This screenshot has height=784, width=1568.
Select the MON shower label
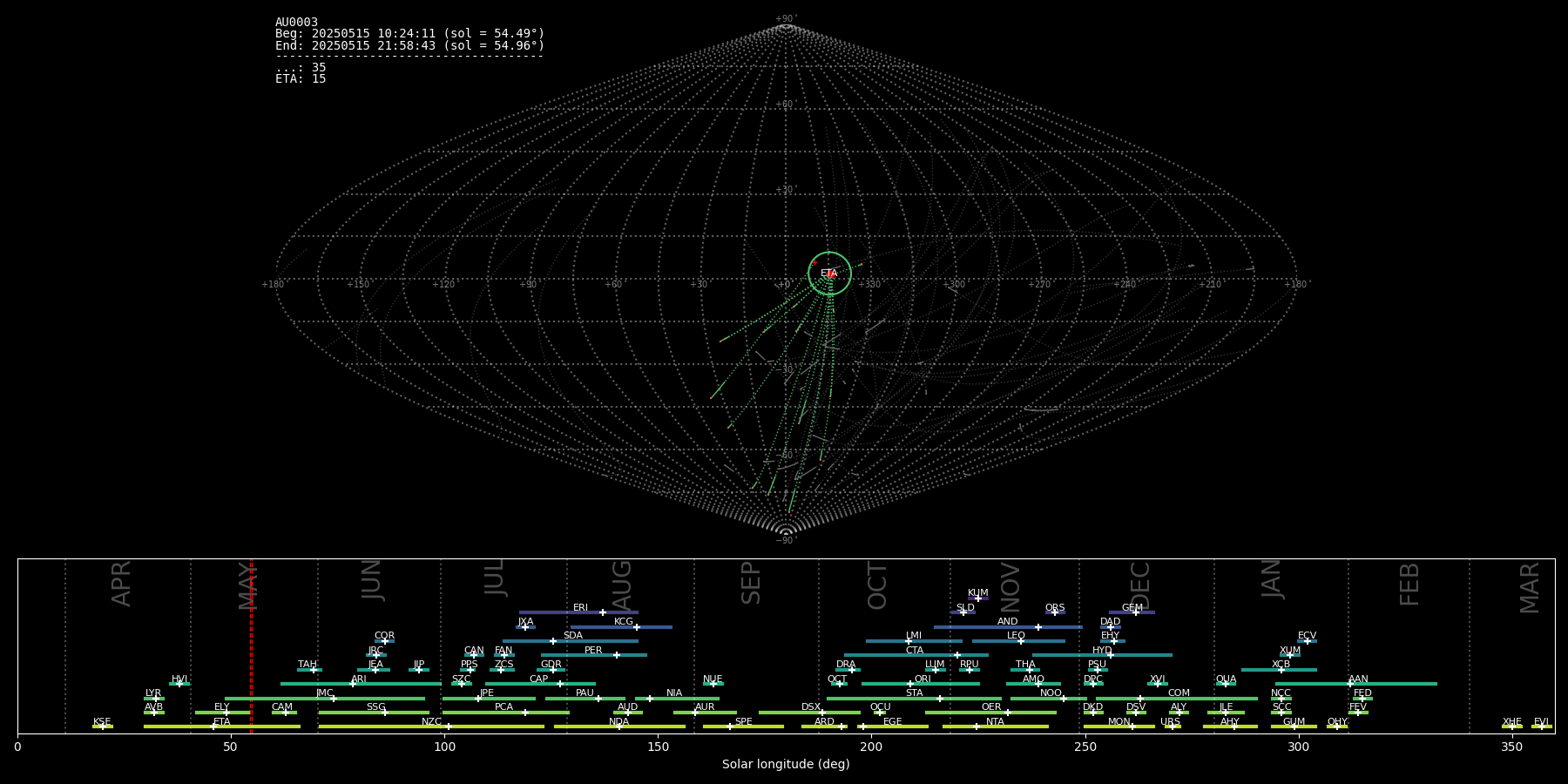pyautogui.click(x=1119, y=722)
